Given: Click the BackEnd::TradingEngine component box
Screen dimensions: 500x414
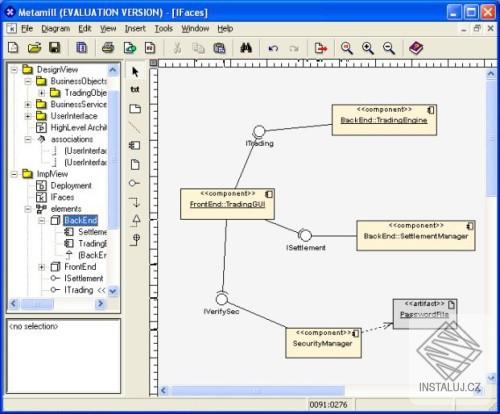Looking at the screenshot, I should 384,120.
